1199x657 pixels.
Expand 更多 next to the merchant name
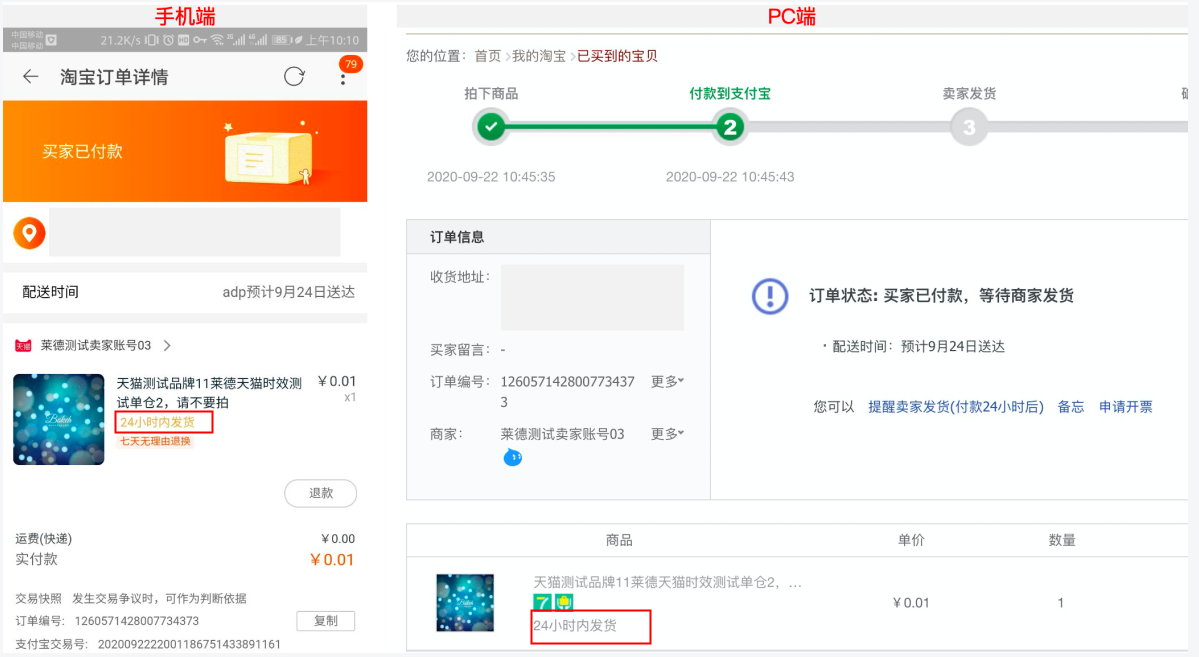point(667,434)
